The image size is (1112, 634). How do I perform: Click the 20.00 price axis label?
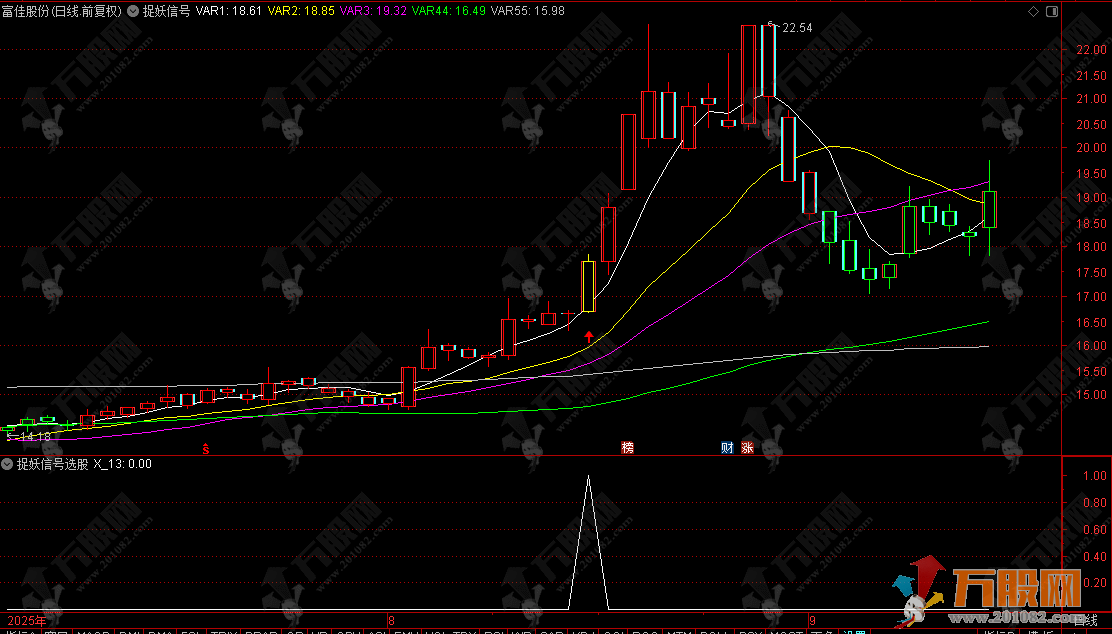[x=1091, y=148]
